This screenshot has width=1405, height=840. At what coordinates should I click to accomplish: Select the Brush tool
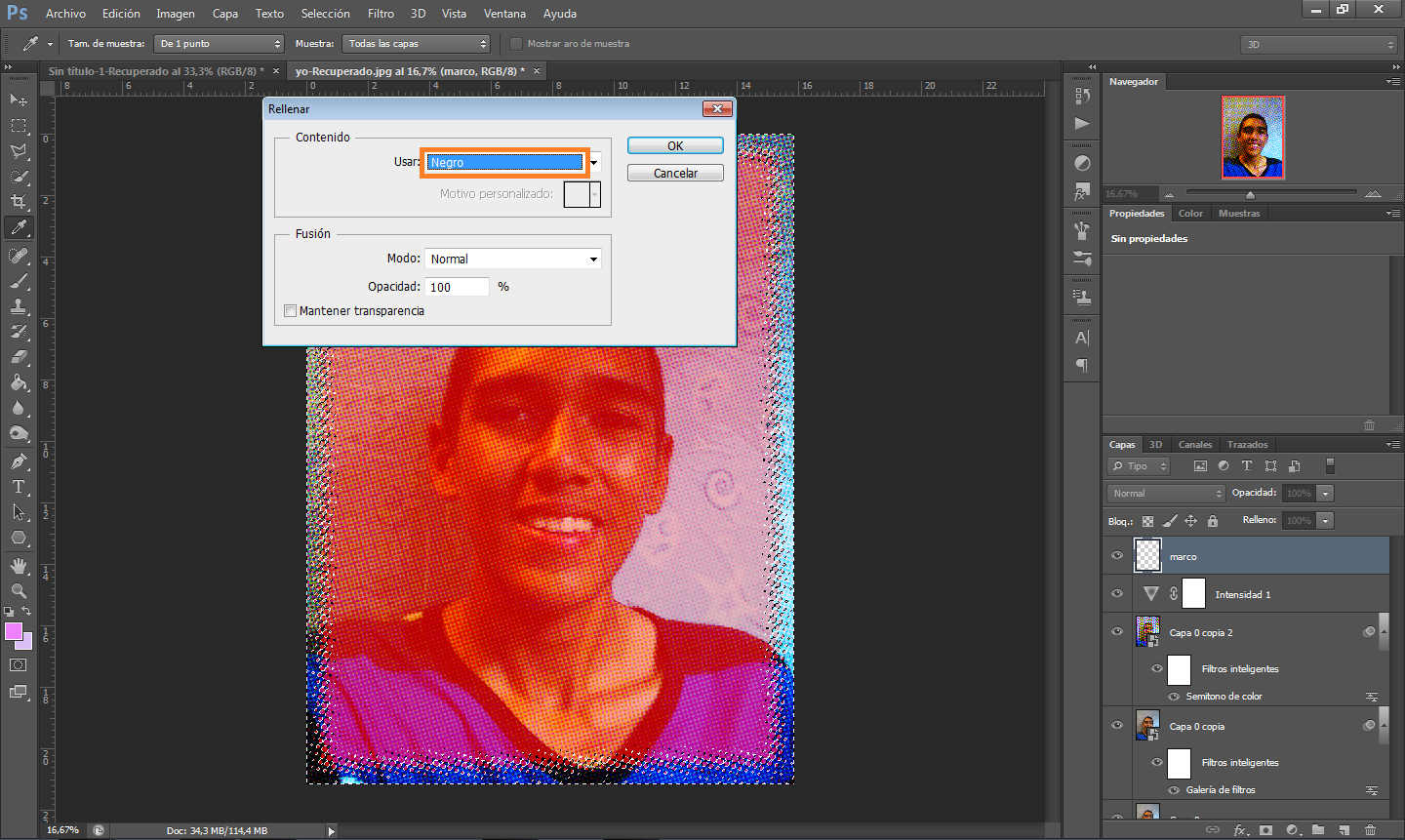tap(19, 281)
